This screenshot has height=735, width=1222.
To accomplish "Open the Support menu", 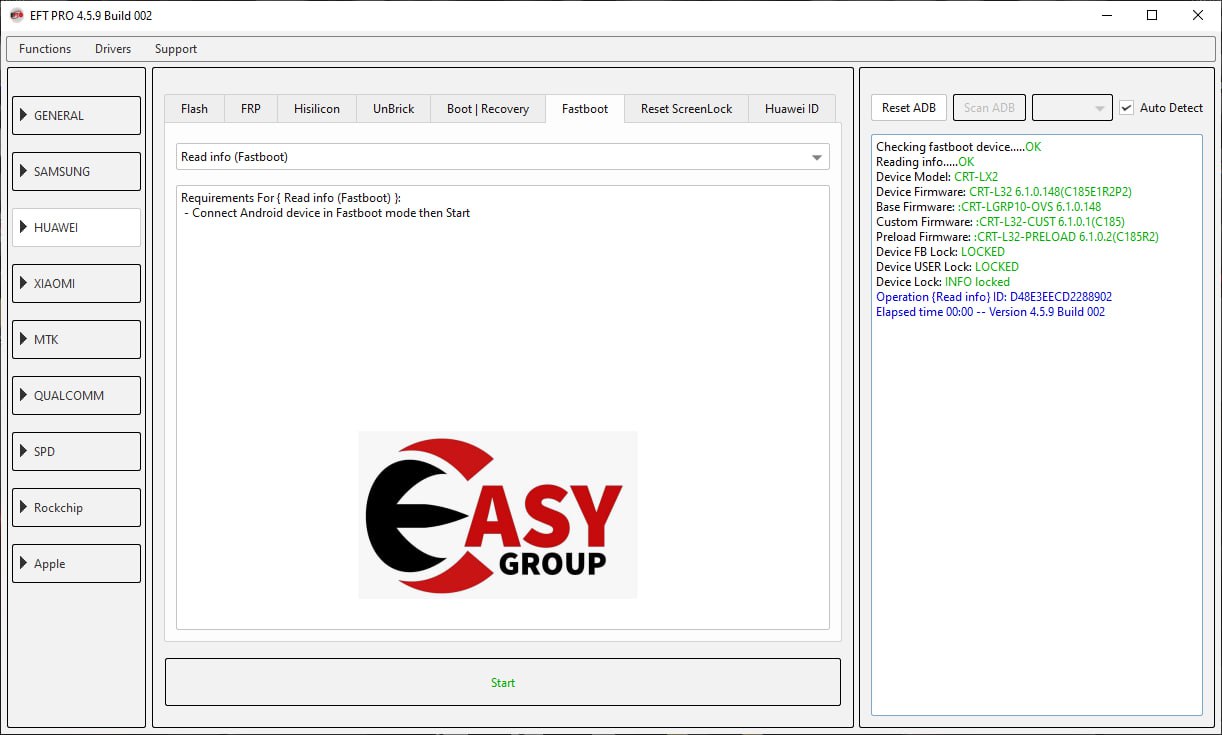I will [176, 49].
